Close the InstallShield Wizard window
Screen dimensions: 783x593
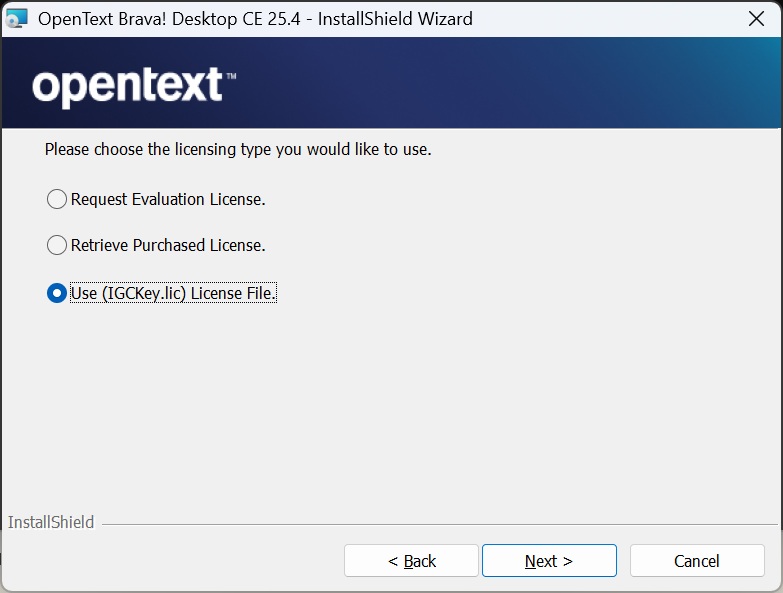(x=757, y=18)
